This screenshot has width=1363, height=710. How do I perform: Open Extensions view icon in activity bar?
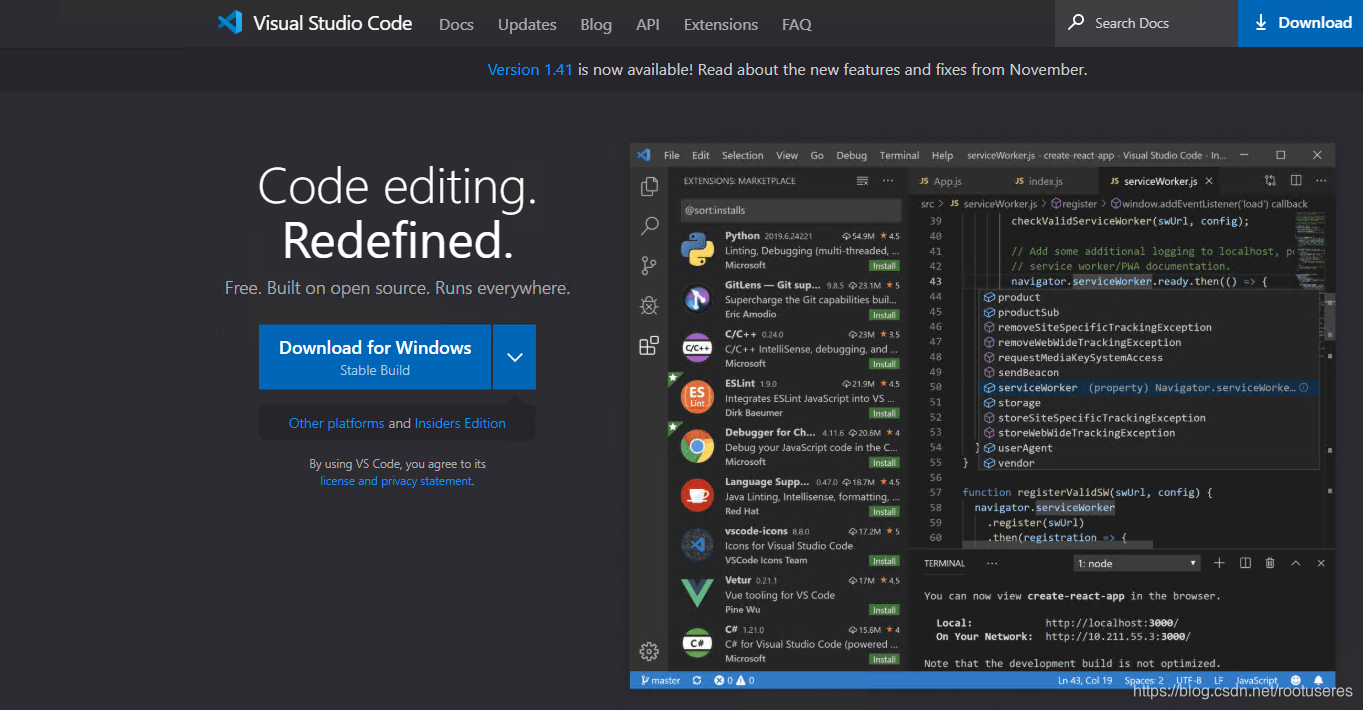pyautogui.click(x=649, y=346)
